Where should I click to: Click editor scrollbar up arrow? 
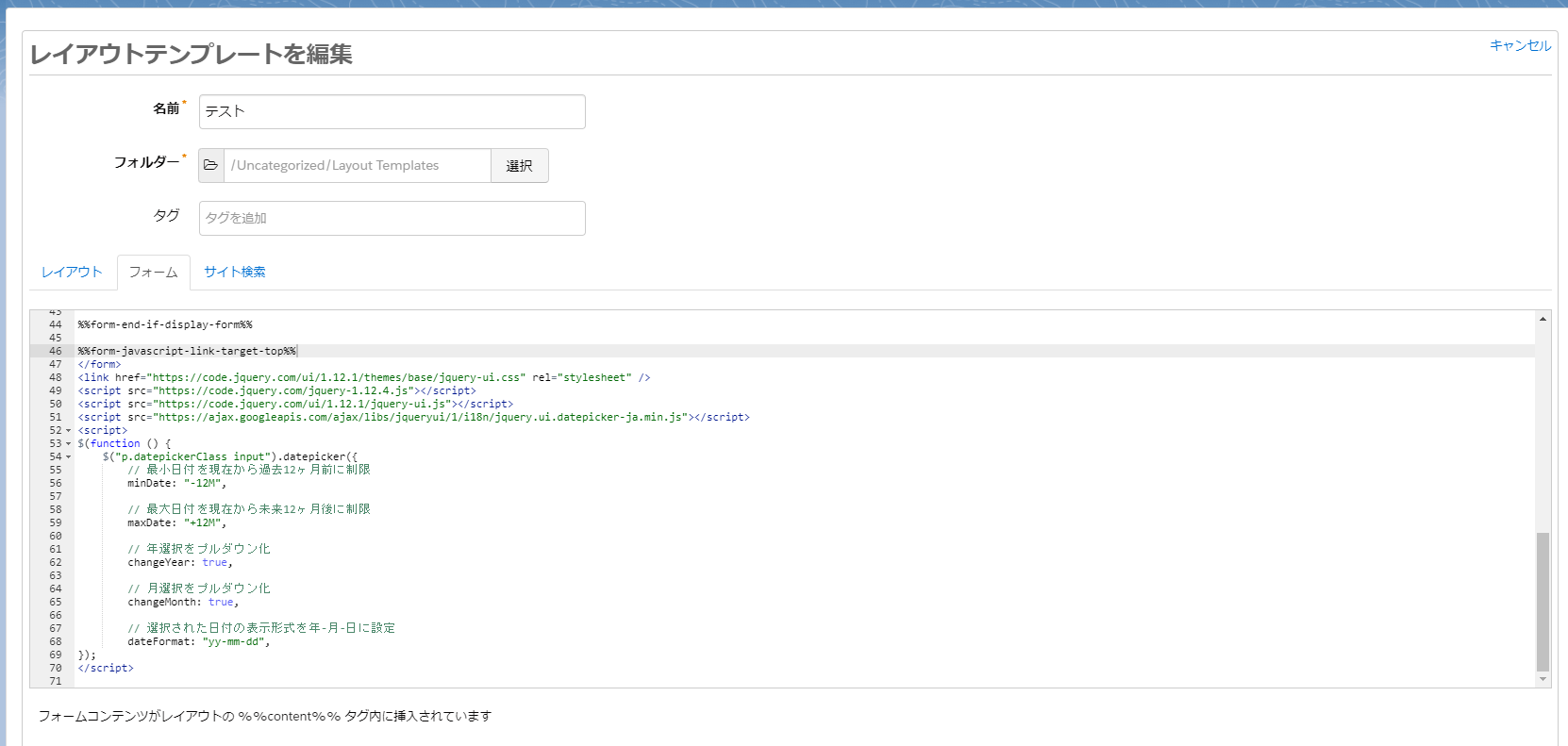[x=1543, y=319]
